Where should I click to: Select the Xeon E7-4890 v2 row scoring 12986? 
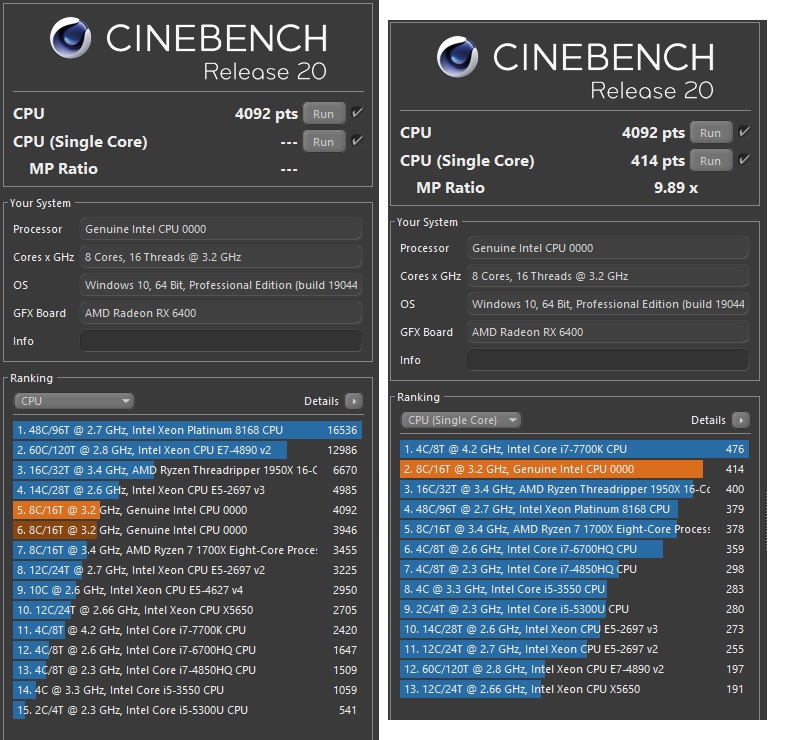(x=187, y=450)
